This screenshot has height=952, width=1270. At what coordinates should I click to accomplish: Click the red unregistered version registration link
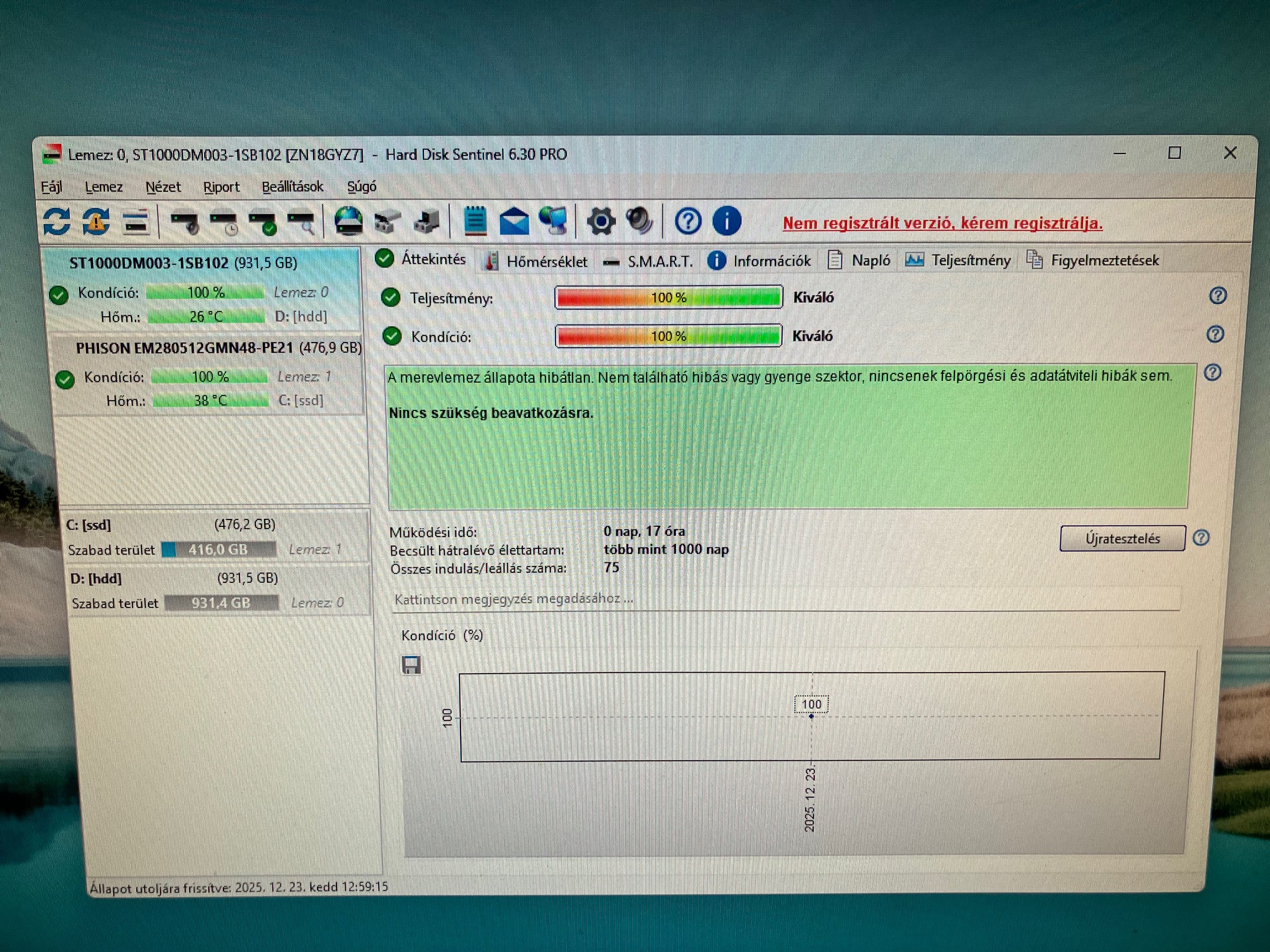tap(942, 223)
